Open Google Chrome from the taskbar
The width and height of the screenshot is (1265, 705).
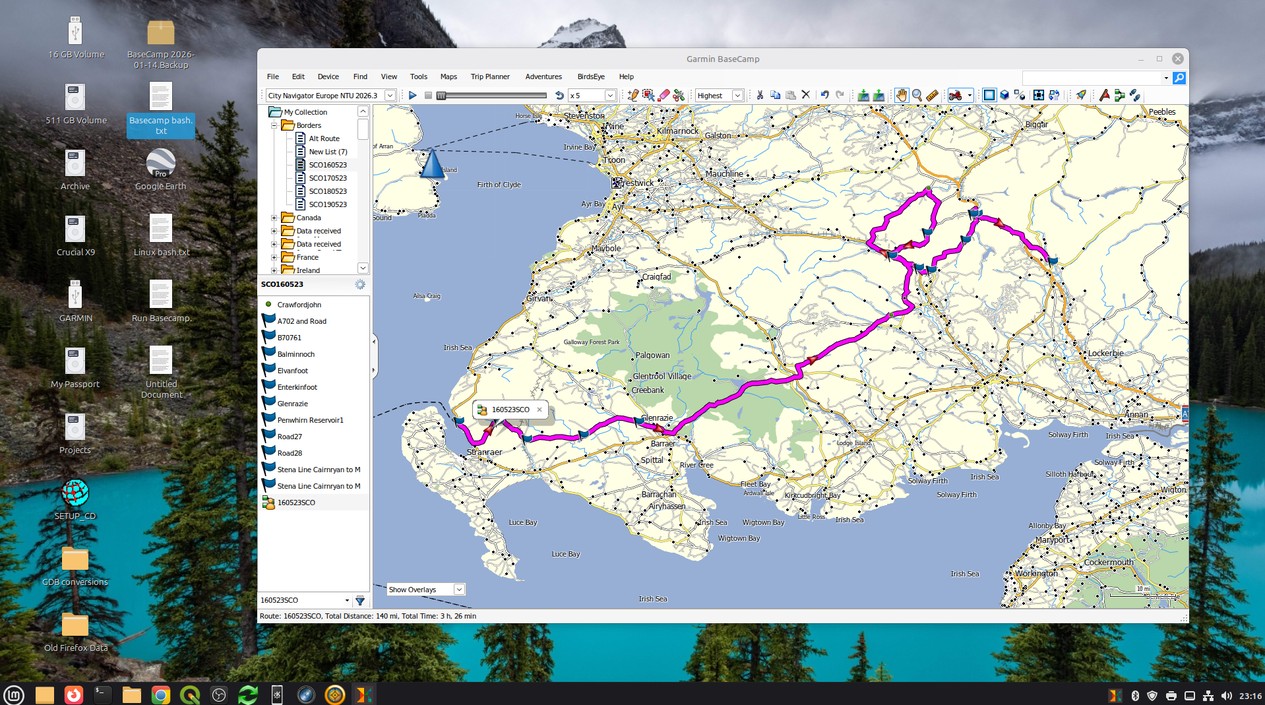pos(161,694)
